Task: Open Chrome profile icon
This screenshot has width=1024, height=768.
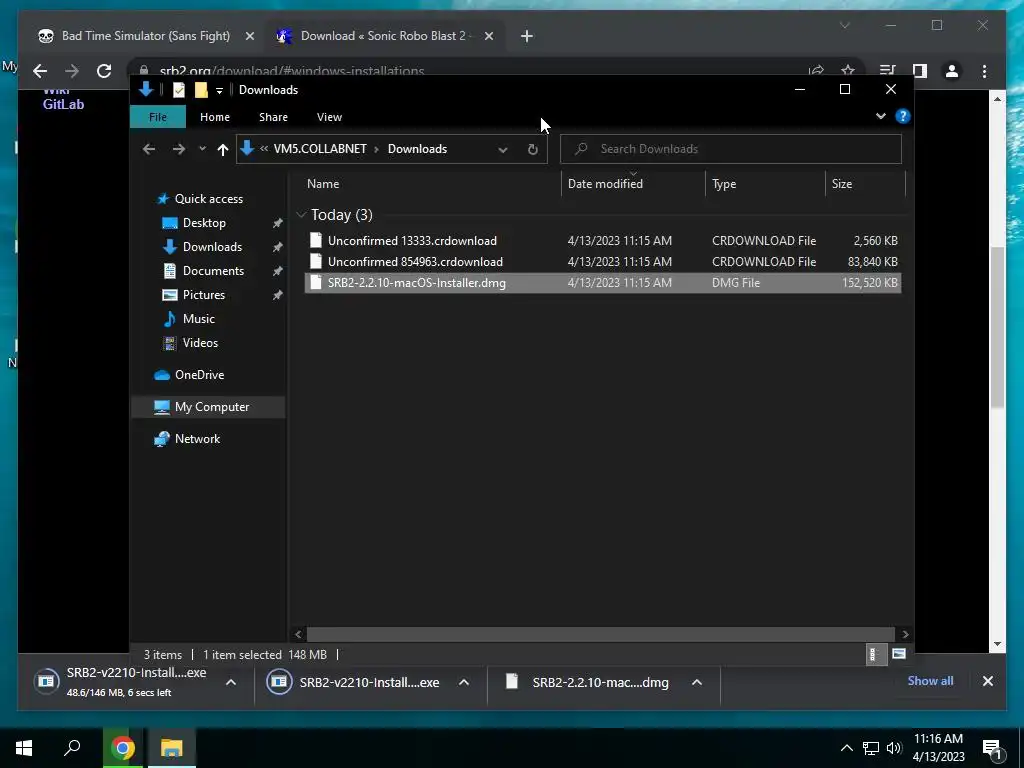Action: 952,71
